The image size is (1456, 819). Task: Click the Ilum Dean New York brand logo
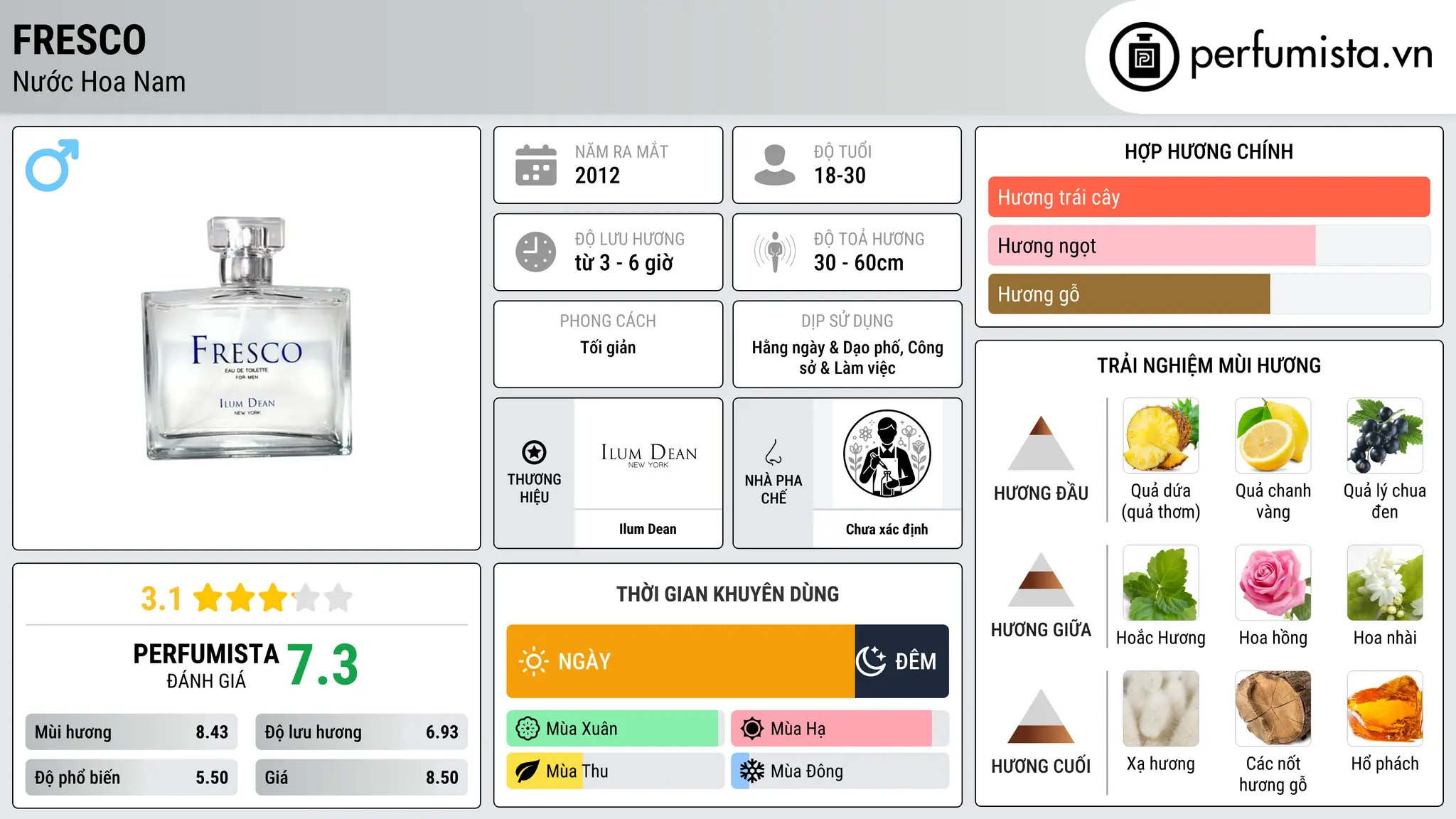[x=648, y=455]
